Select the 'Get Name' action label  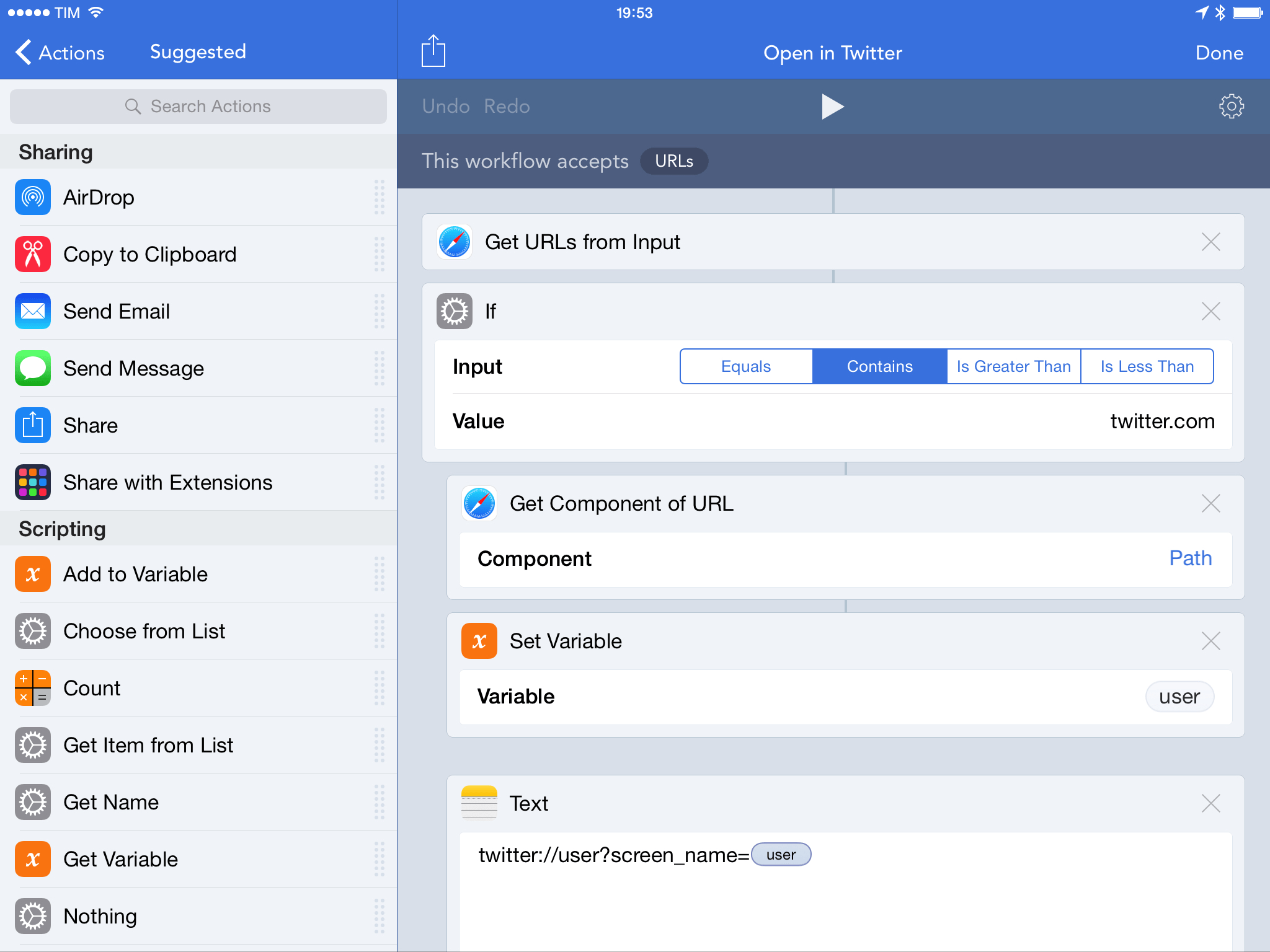pos(111,802)
